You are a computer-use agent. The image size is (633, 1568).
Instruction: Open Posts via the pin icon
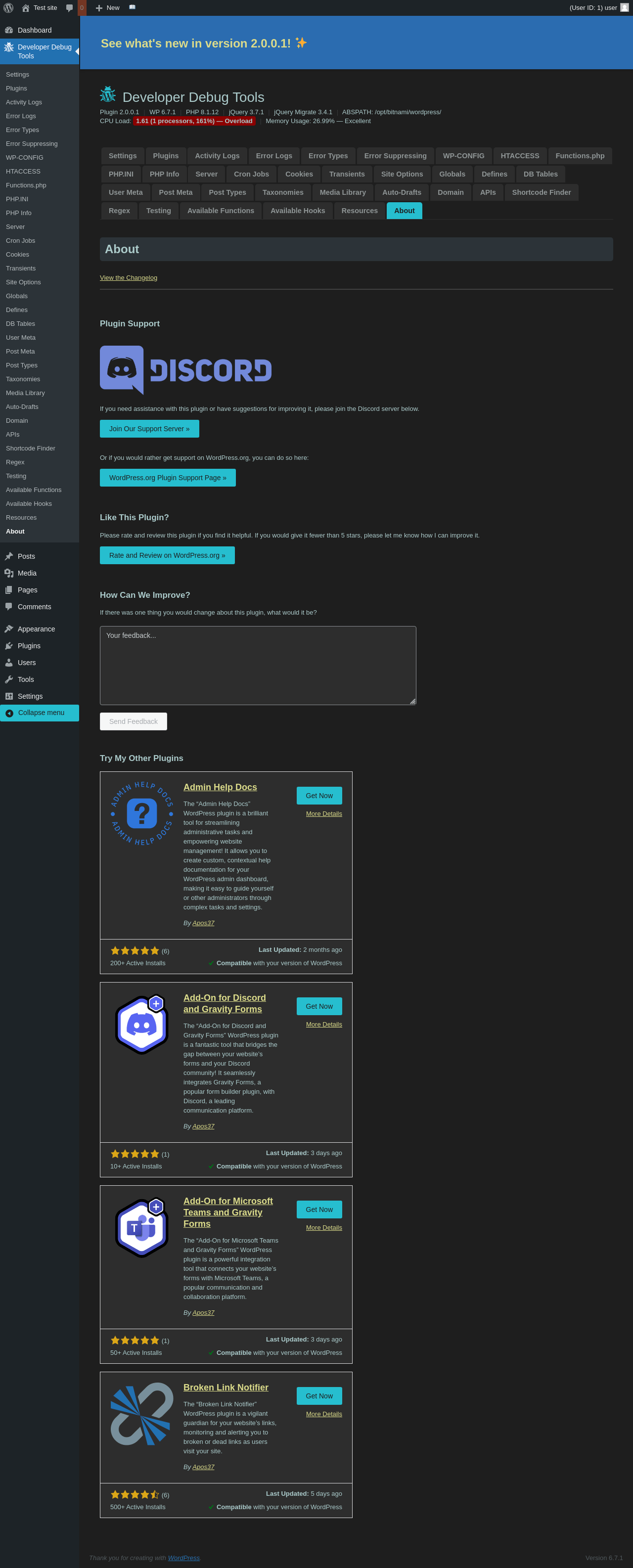pos(9,556)
